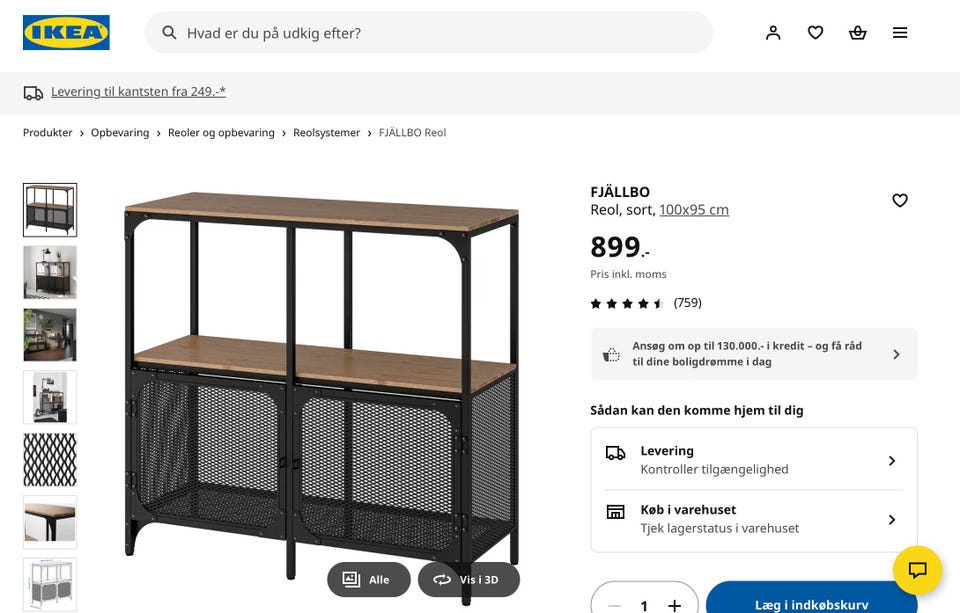Open the user account profile icon
The width and height of the screenshot is (960, 613).
(773, 33)
